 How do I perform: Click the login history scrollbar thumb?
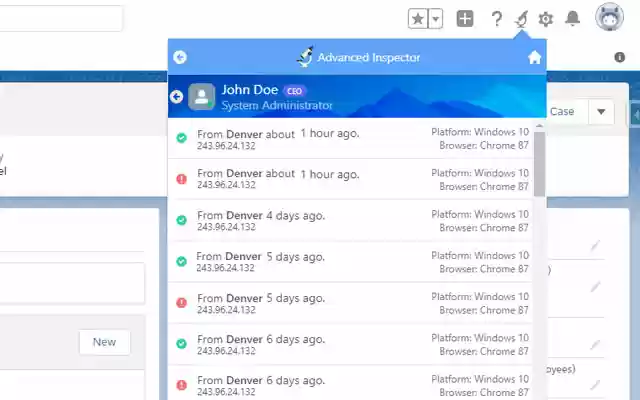click(539, 164)
